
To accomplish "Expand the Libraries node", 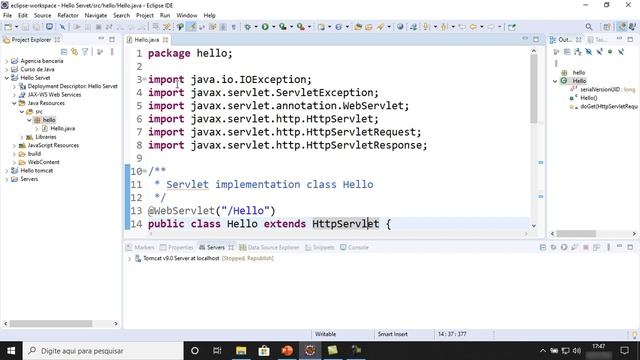I will point(22,137).
